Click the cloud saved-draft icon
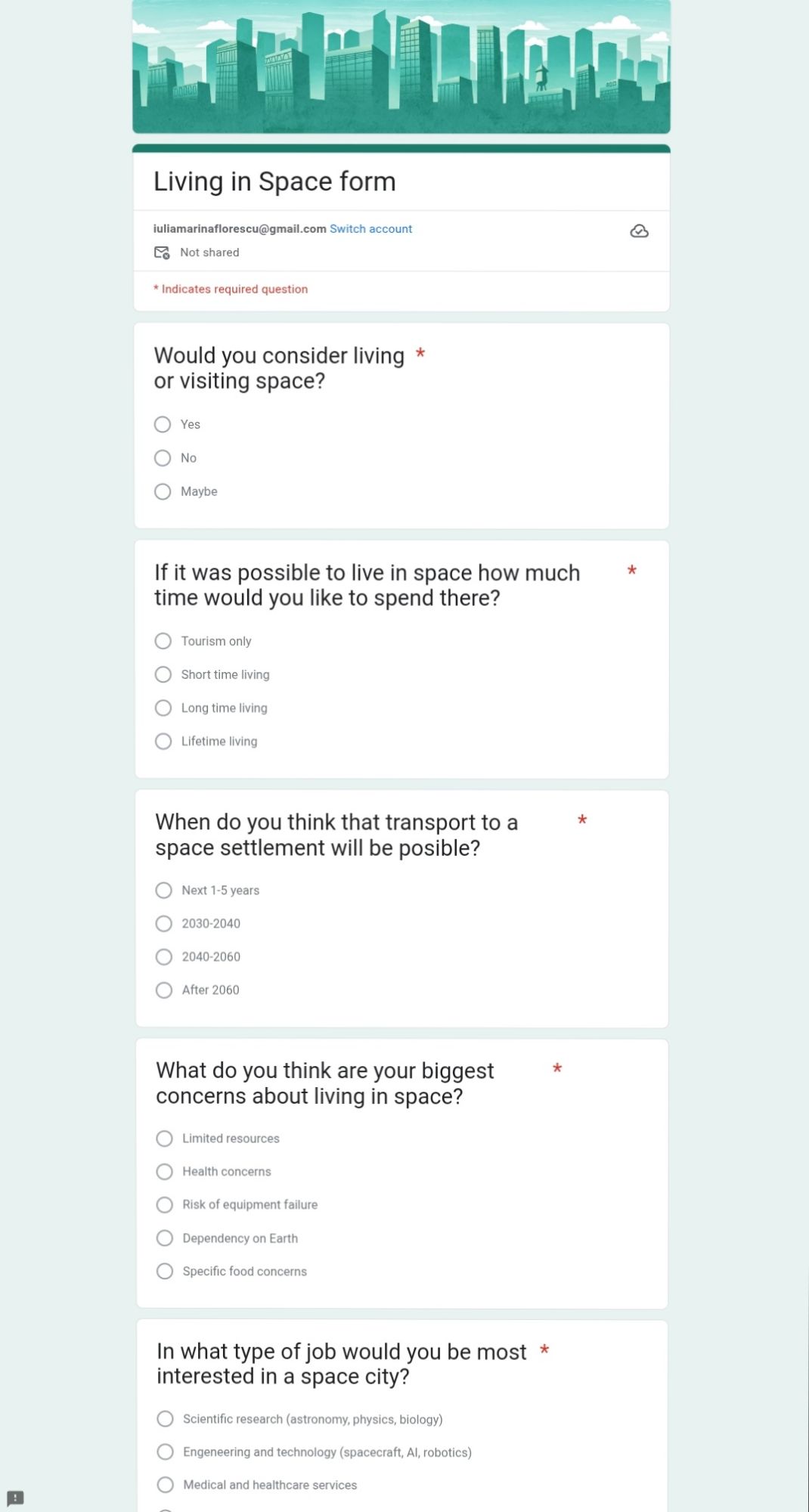The height and width of the screenshot is (1512, 809). [639, 231]
